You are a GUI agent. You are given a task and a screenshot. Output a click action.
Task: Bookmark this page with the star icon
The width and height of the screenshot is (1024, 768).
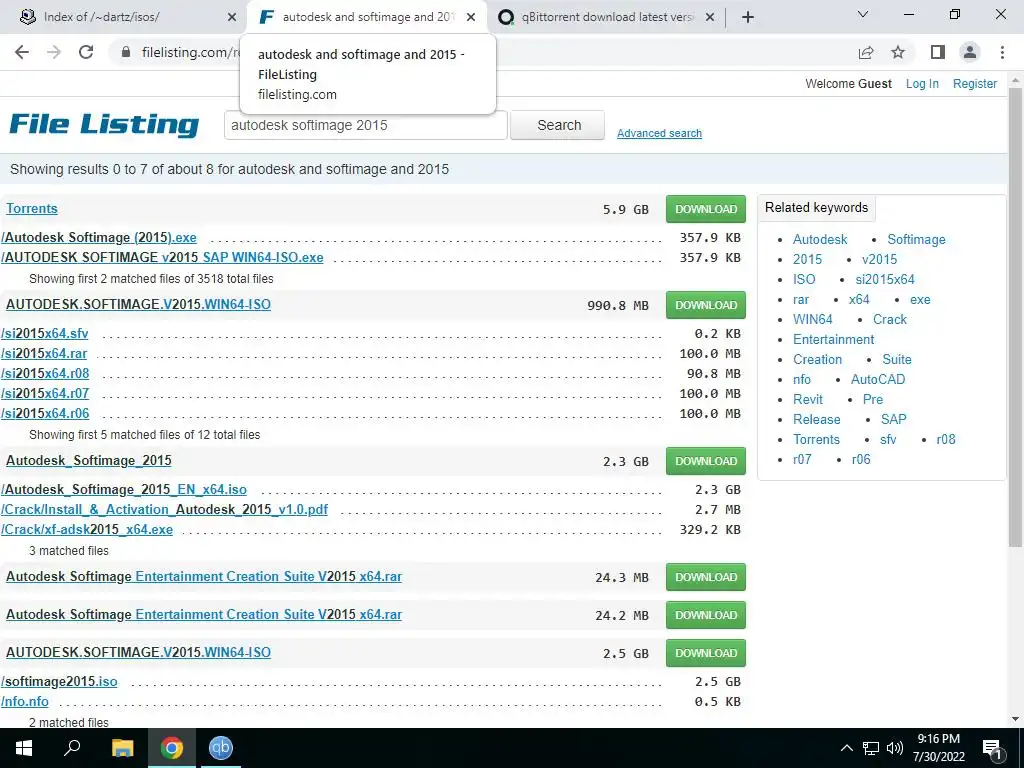point(898,52)
